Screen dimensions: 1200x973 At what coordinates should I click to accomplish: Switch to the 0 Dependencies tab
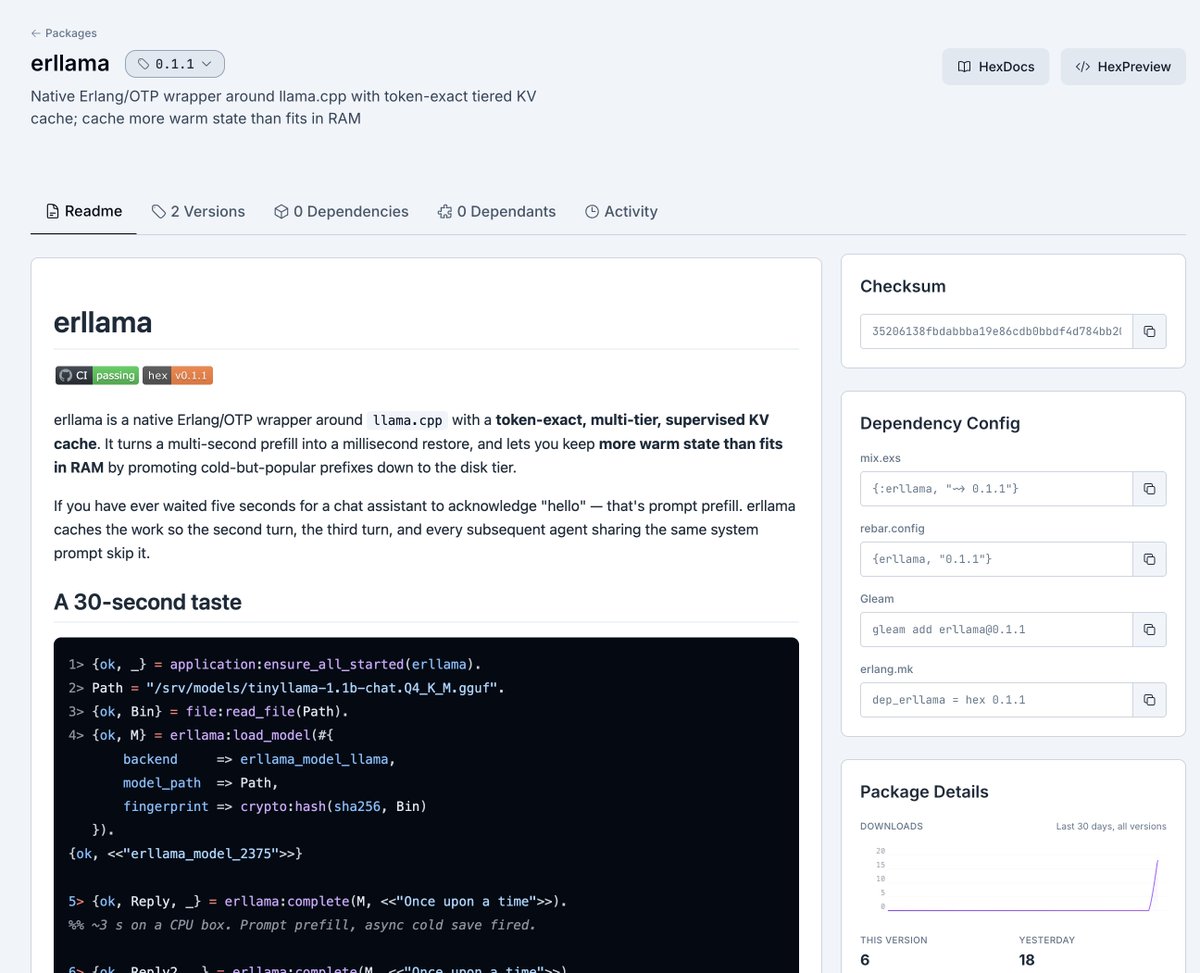click(x=341, y=211)
